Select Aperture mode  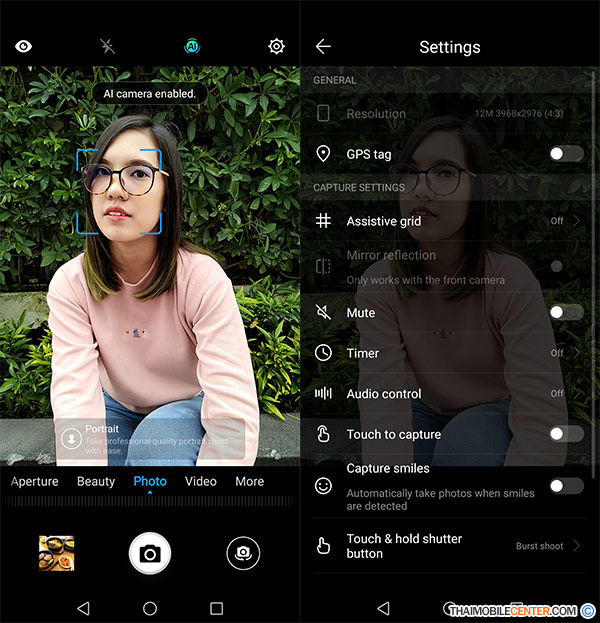(35, 481)
